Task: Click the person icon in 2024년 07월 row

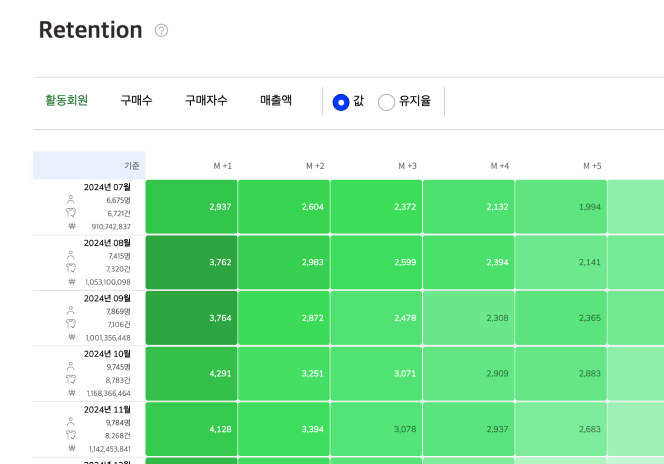Action: [x=71, y=199]
